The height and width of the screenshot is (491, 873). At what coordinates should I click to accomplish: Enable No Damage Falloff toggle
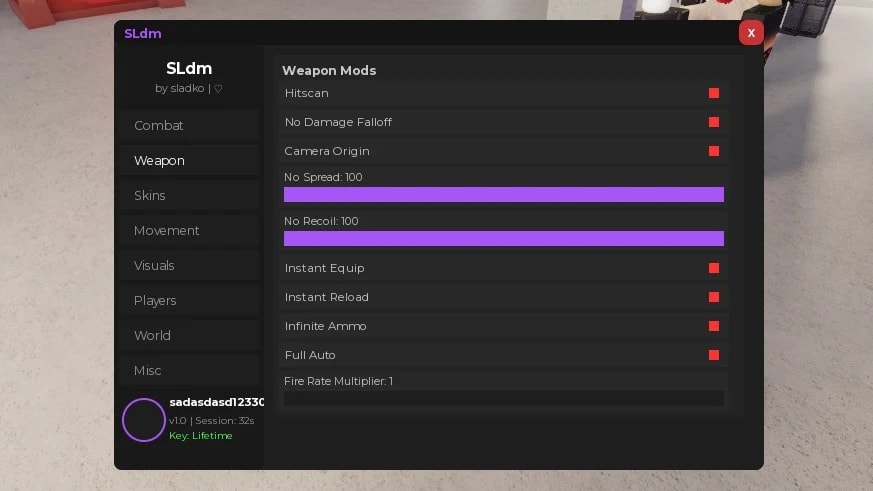coord(714,122)
